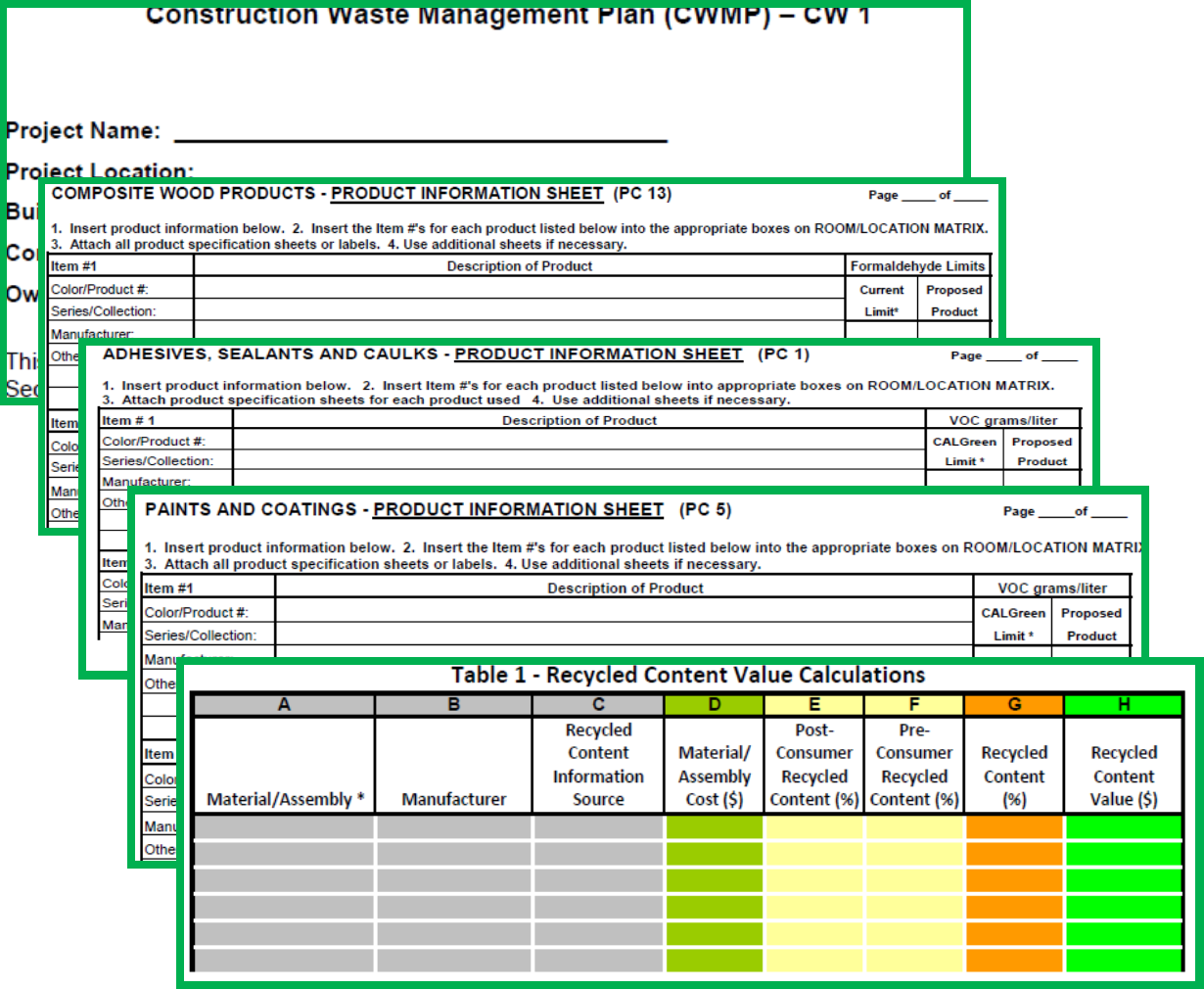Click page number blank on Paints sheet

[x=1054, y=511]
